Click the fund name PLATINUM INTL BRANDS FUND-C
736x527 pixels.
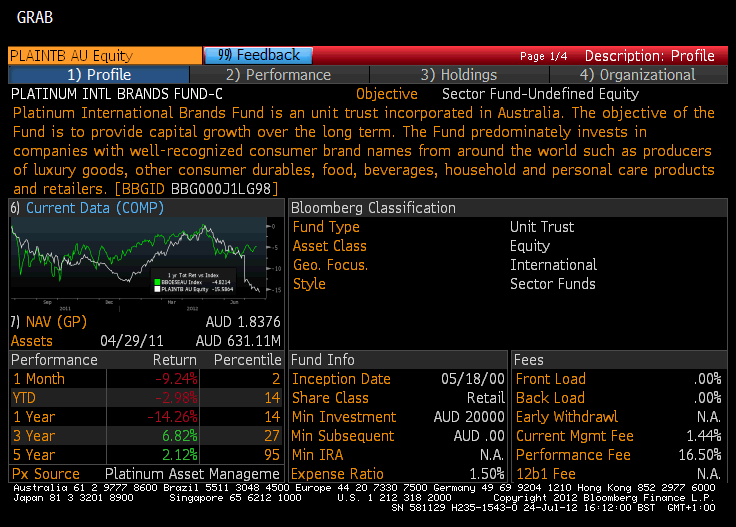(x=117, y=94)
